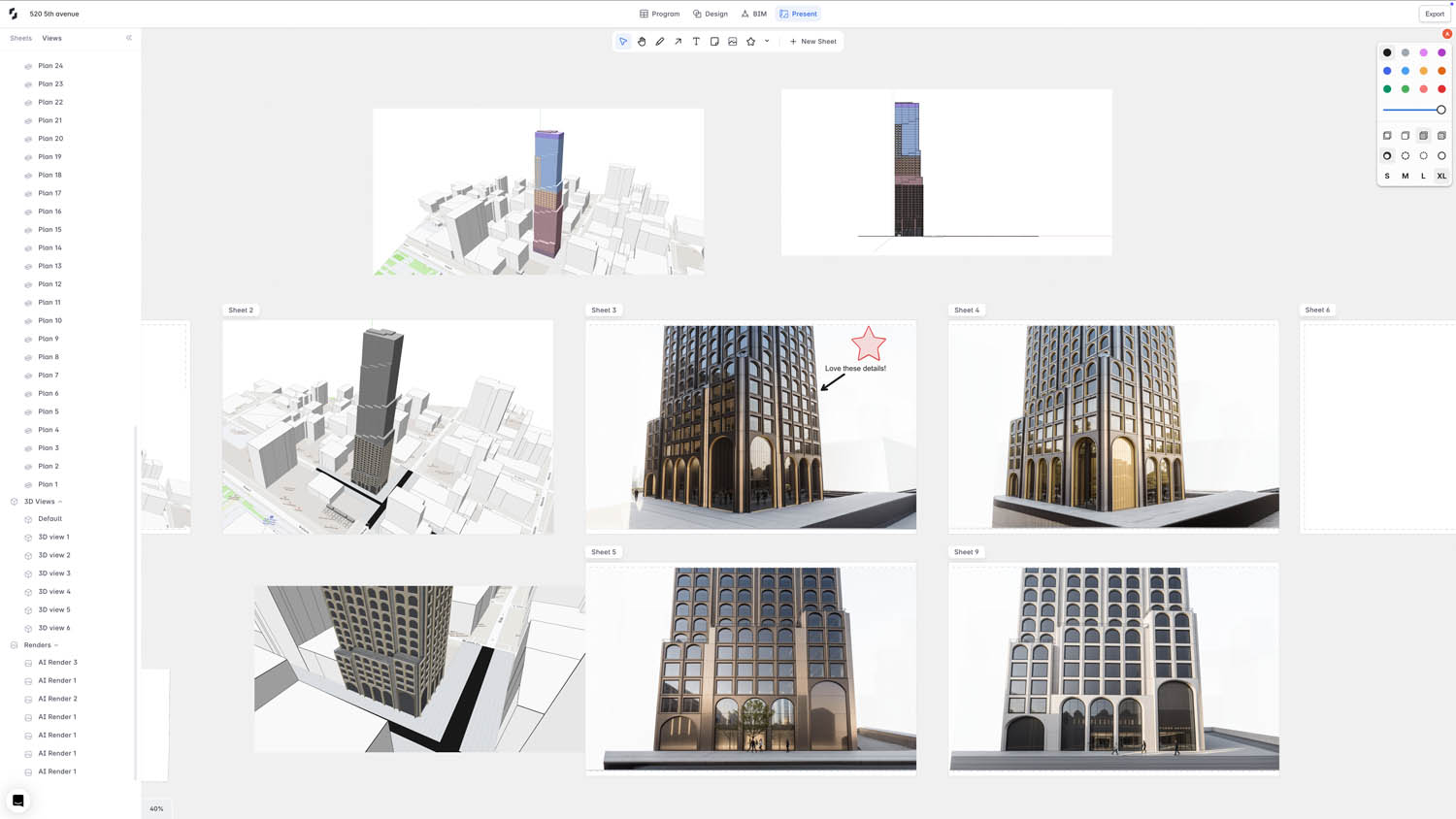Collapse the Renders section
The height and width of the screenshot is (819, 1456).
point(56,645)
